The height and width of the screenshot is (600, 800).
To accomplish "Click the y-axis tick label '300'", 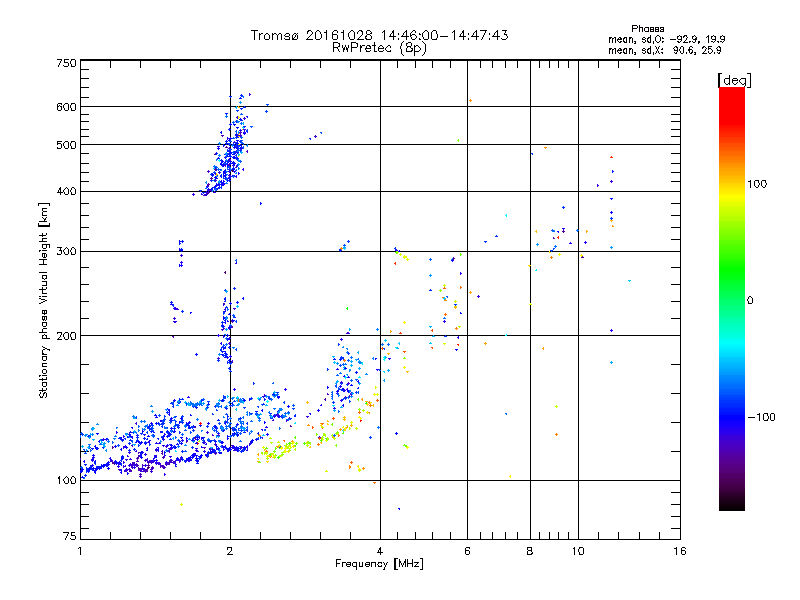I will tap(66, 251).
